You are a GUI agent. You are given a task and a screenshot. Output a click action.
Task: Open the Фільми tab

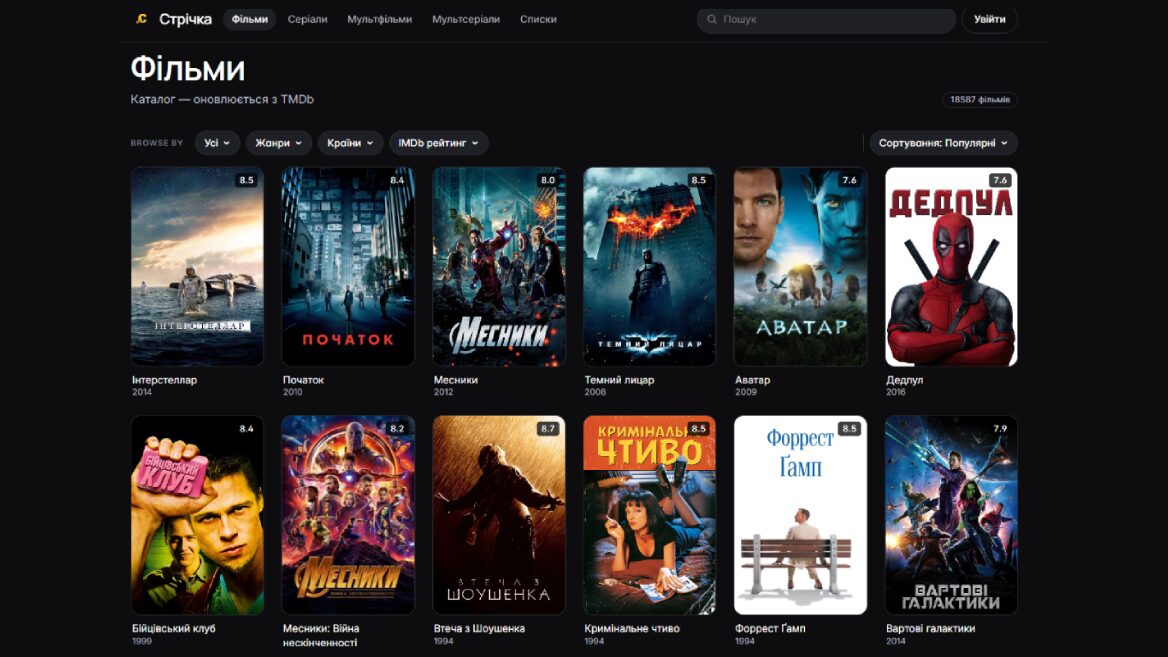250,19
